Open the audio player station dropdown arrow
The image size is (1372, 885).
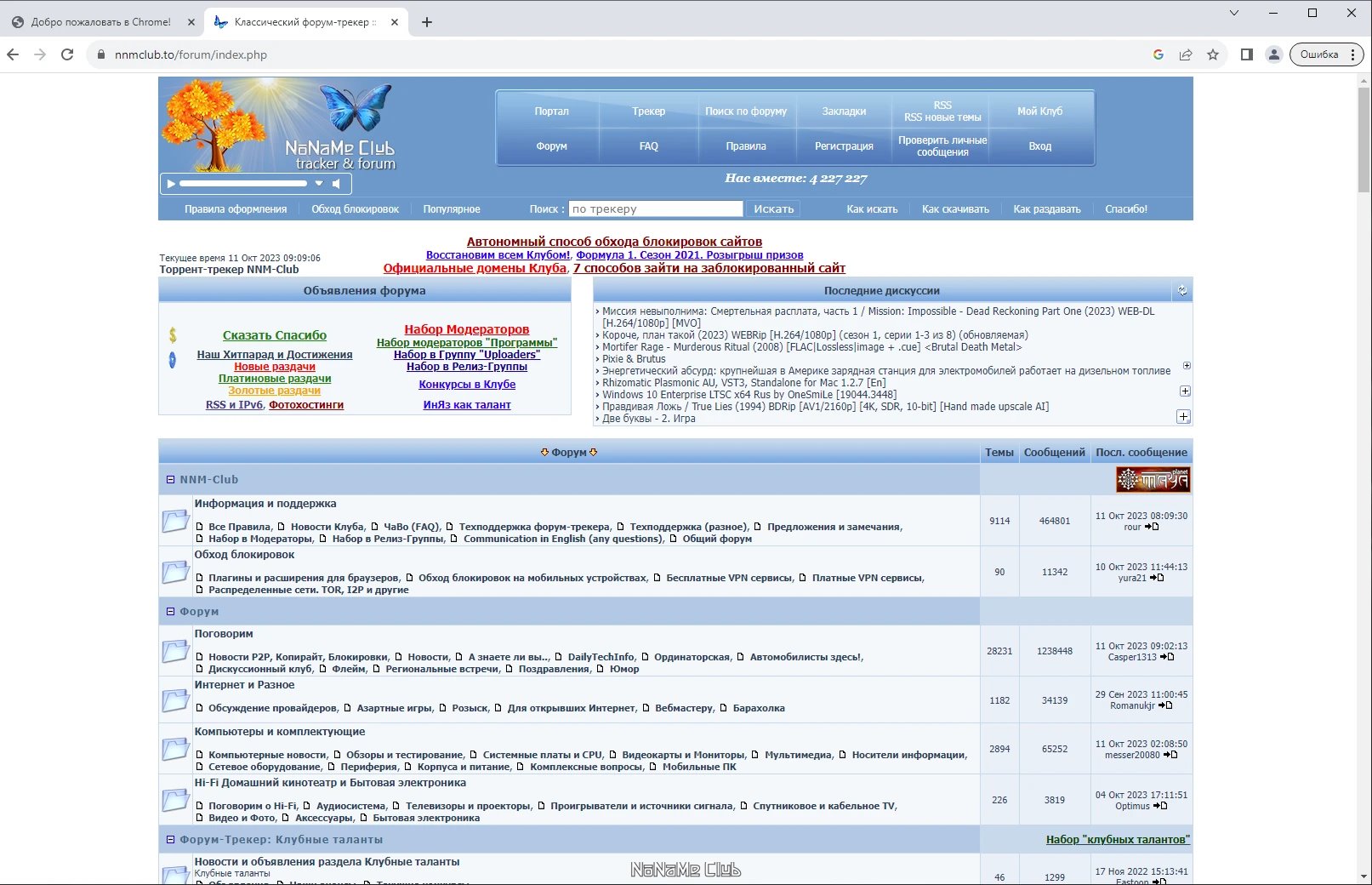[319, 183]
